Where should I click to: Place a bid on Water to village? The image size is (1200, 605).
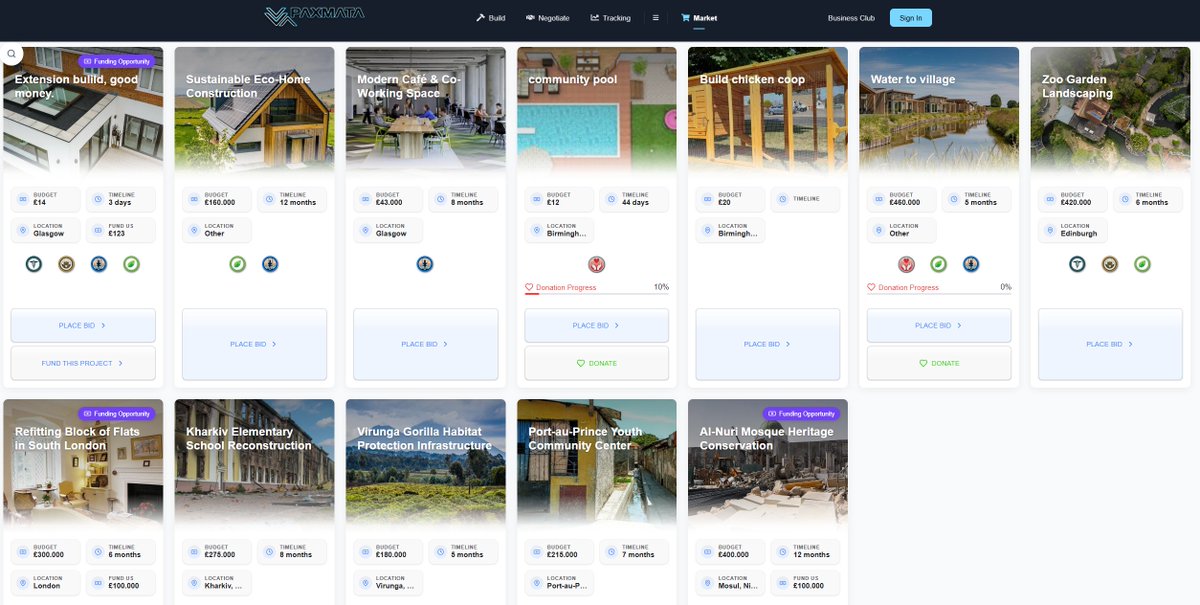[x=939, y=325]
